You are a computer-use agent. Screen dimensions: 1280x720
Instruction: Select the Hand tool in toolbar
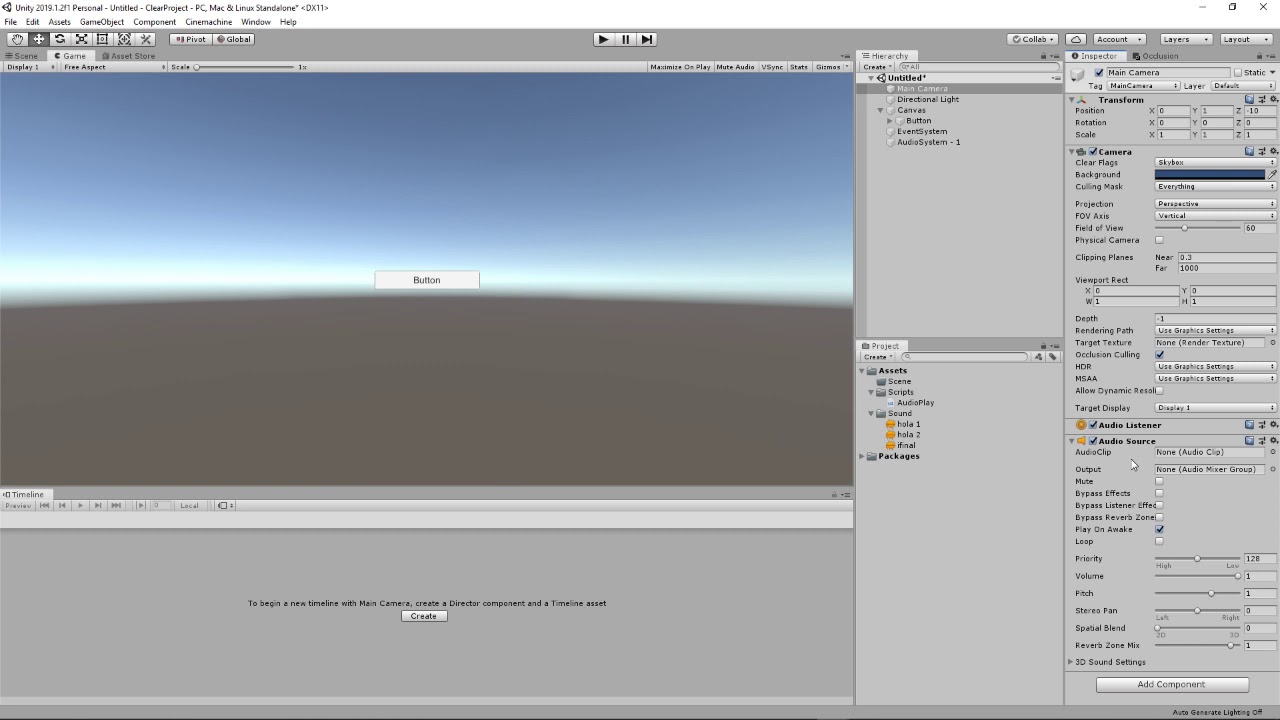pos(17,39)
